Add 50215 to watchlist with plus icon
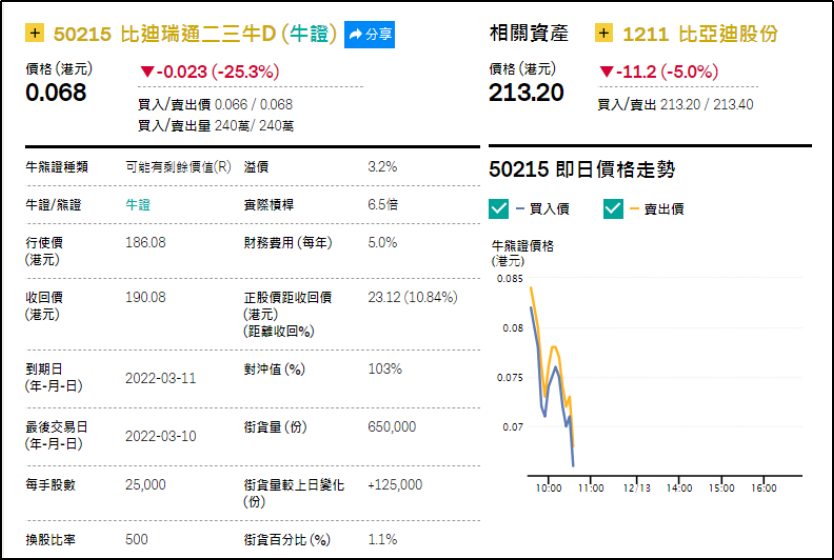The width and height of the screenshot is (834, 560). click(x=35, y=34)
